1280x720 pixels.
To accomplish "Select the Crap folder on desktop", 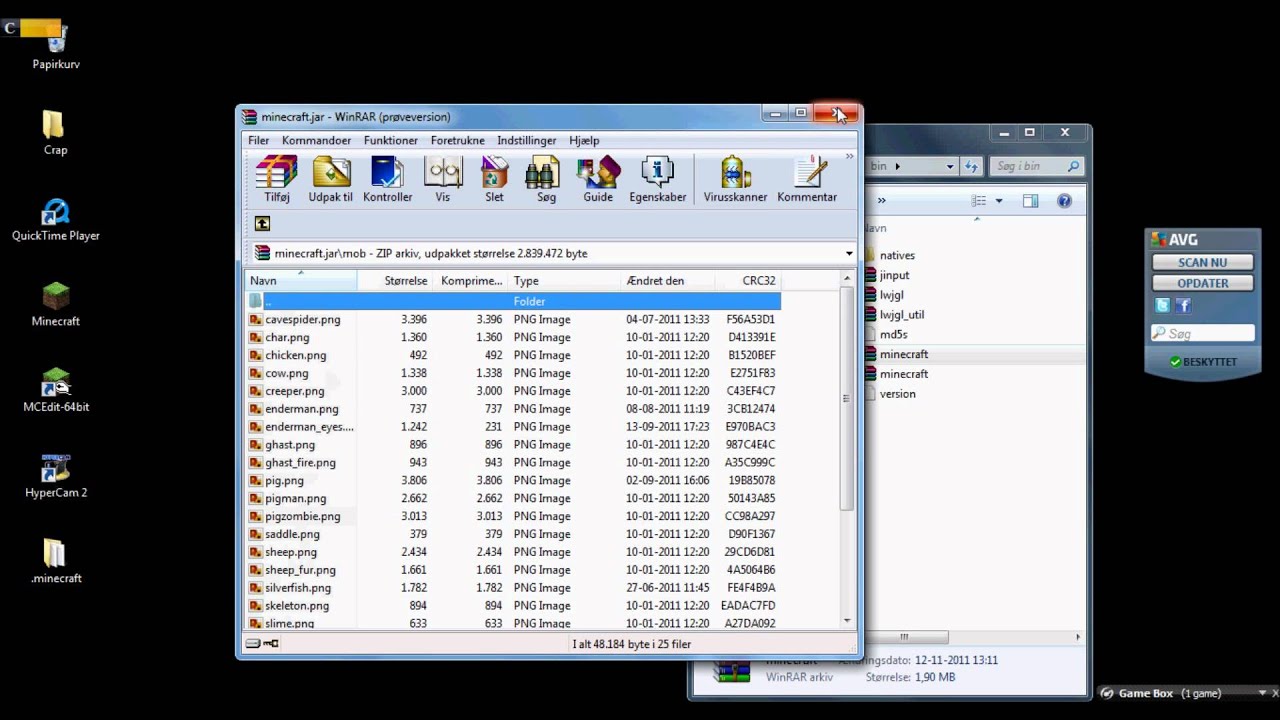I will (x=55, y=133).
